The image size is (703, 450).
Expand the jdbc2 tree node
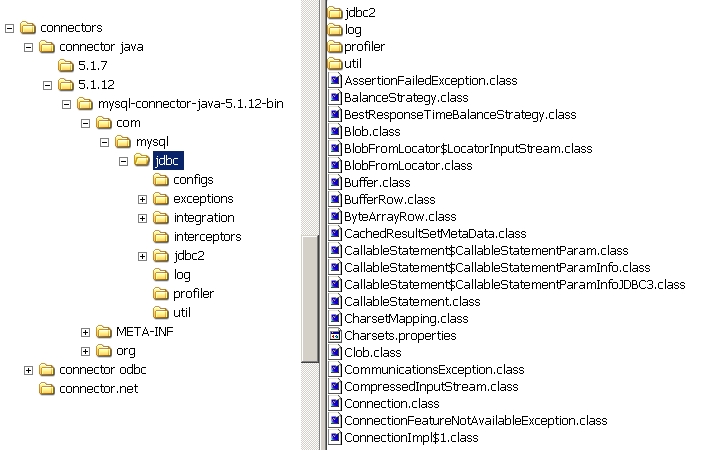142,256
